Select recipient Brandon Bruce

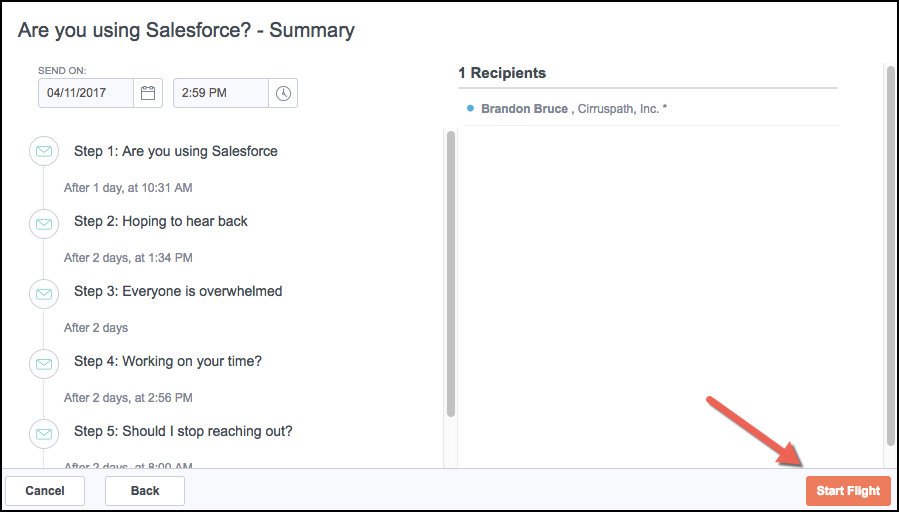click(524, 109)
